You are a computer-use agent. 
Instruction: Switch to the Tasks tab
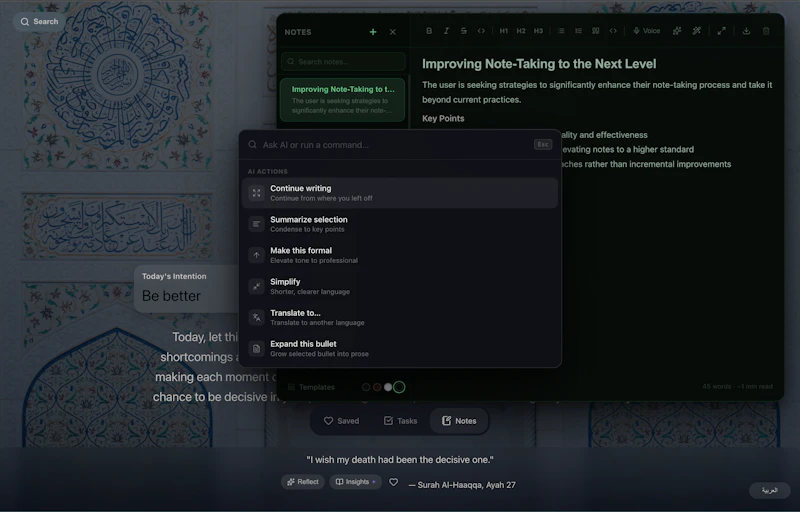coord(401,421)
